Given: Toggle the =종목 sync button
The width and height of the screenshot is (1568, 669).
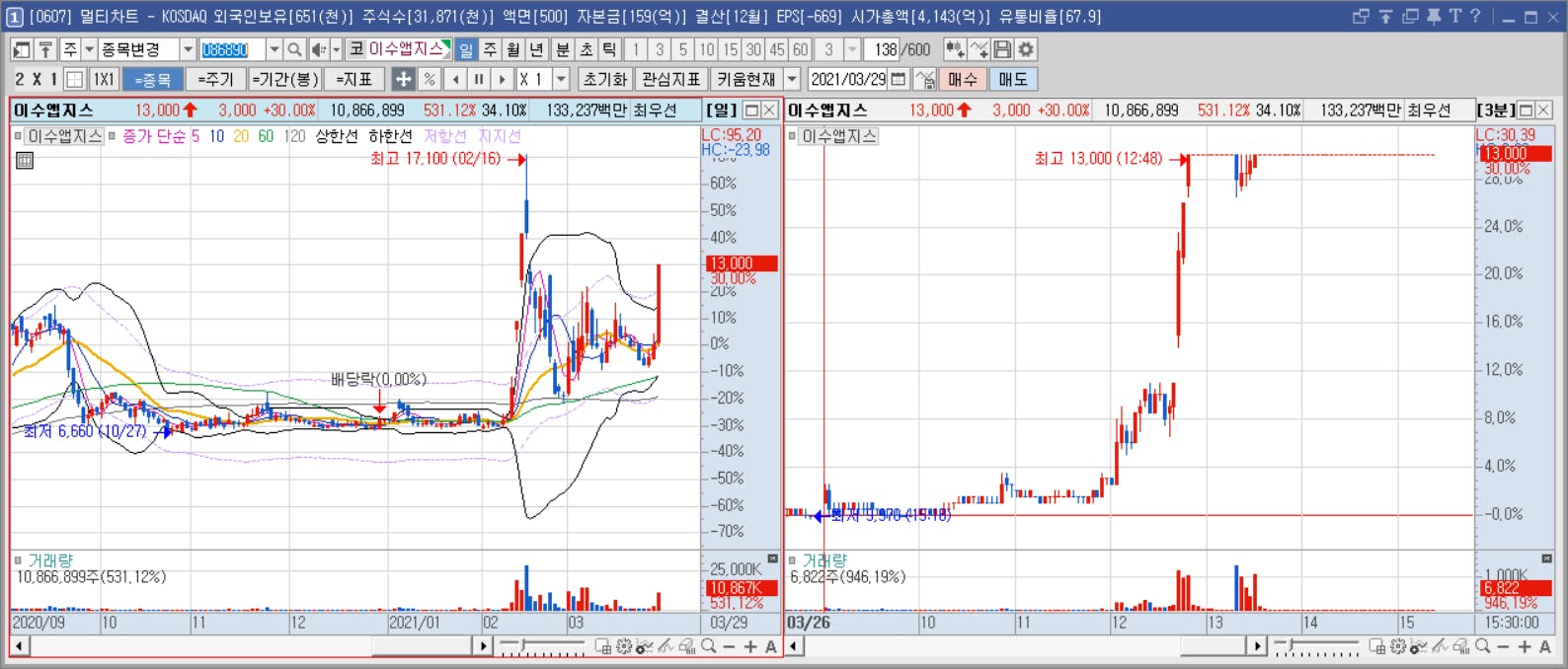Looking at the screenshot, I should (x=153, y=79).
